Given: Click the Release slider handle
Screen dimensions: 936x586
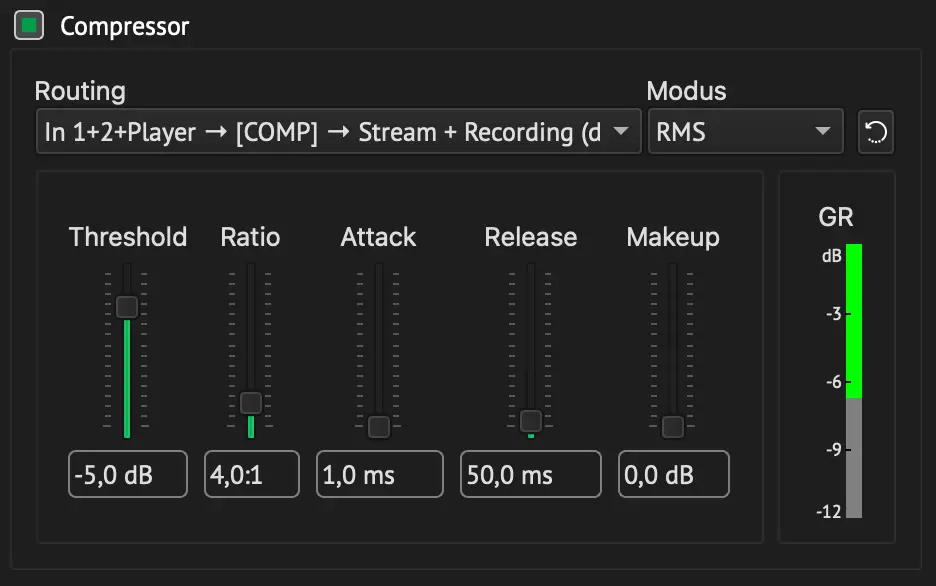Looking at the screenshot, I should point(531,421).
